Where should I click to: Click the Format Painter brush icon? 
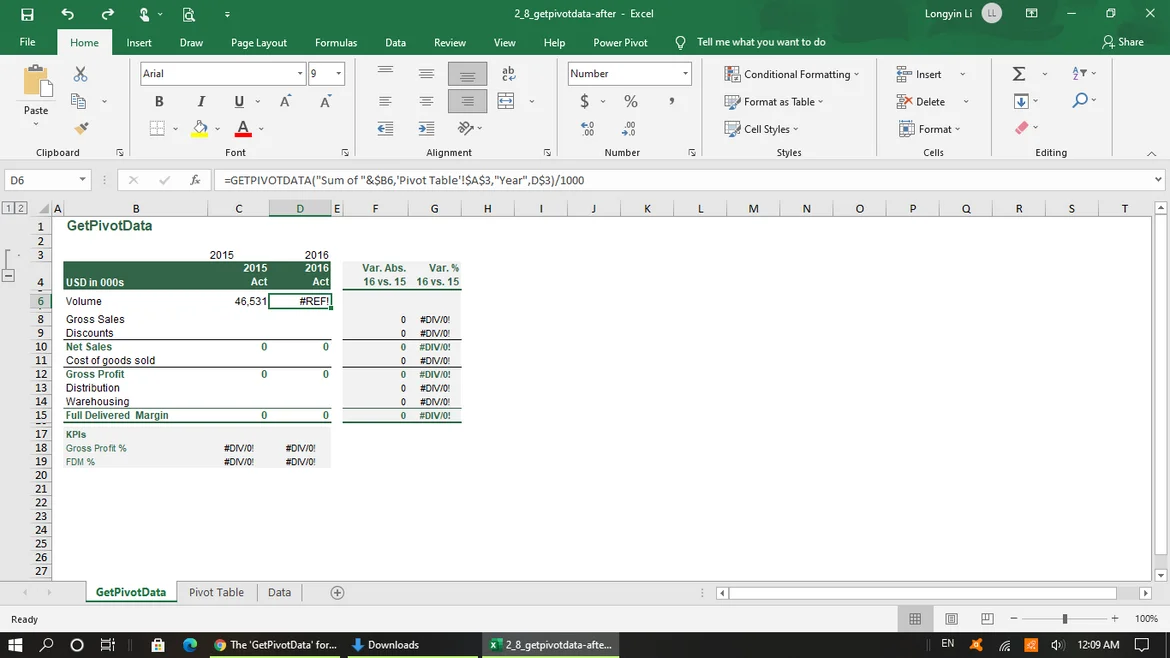81,128
